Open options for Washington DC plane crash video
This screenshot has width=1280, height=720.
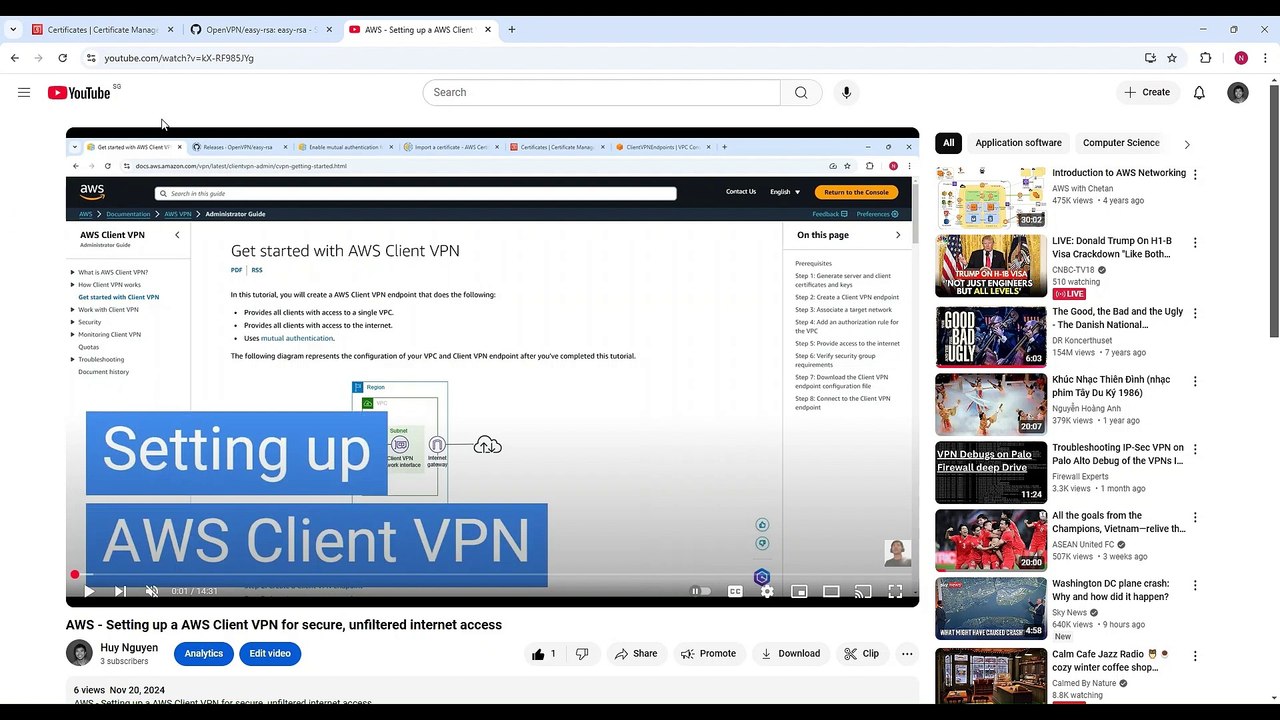(1195, 586)
